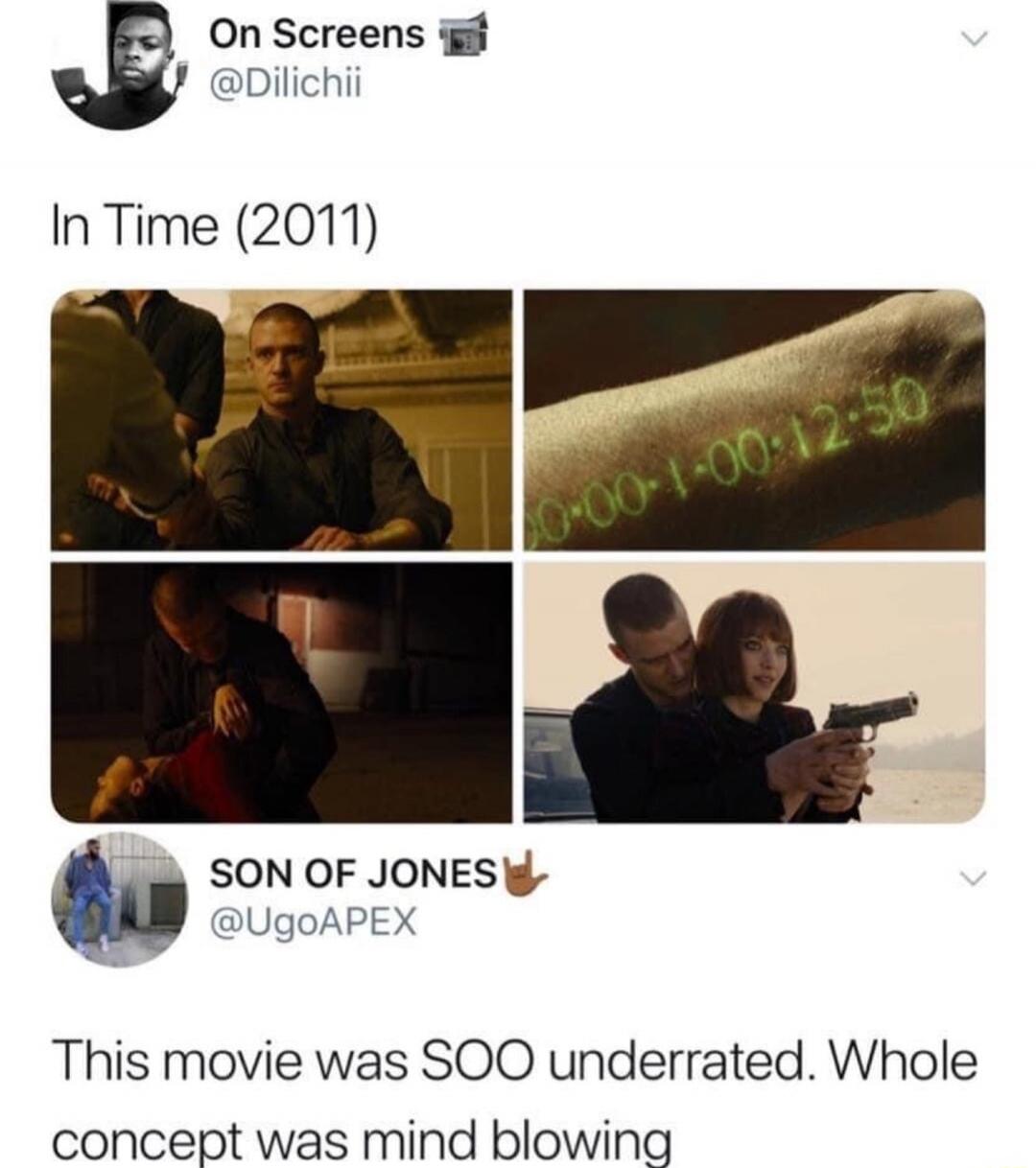Open the @UgoAPEX handle link
Screen dimensions: 1036x1168
click(313, 922)
